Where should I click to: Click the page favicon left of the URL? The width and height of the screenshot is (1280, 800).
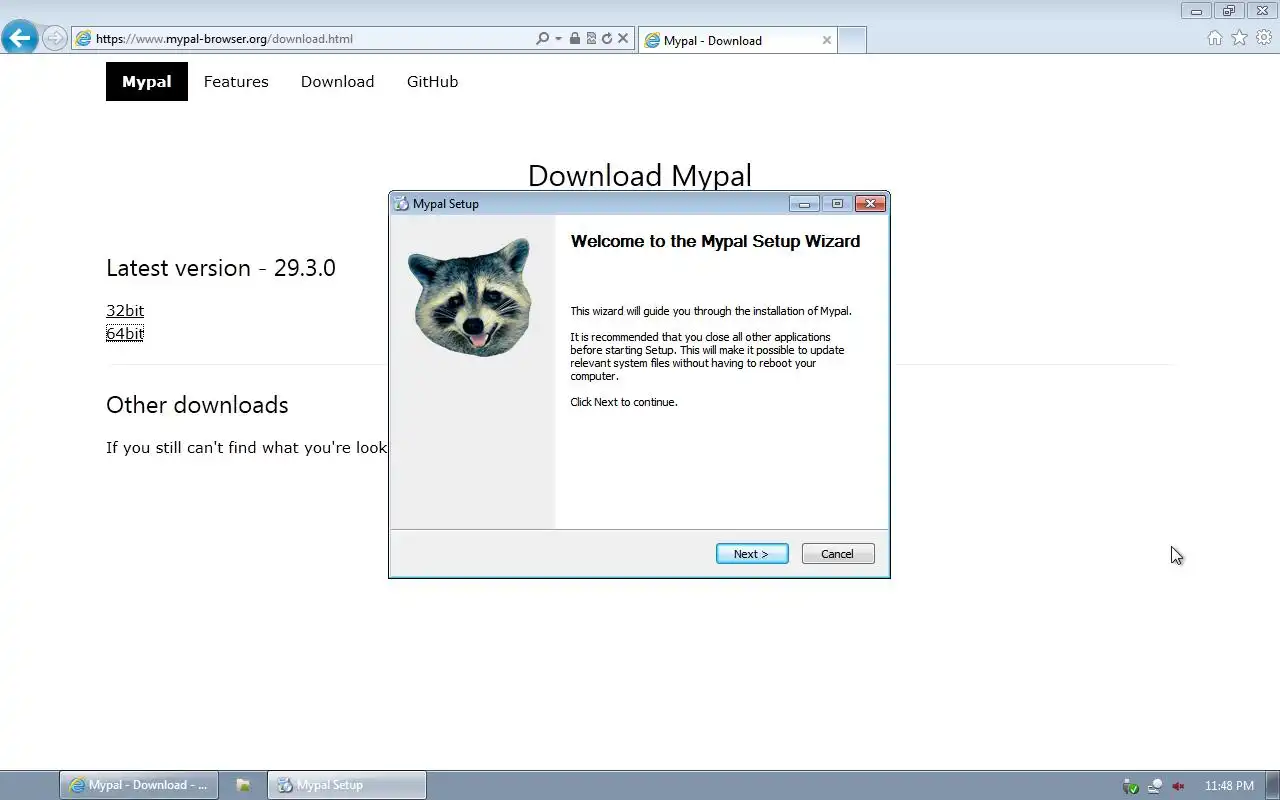[x=83, y=39]
